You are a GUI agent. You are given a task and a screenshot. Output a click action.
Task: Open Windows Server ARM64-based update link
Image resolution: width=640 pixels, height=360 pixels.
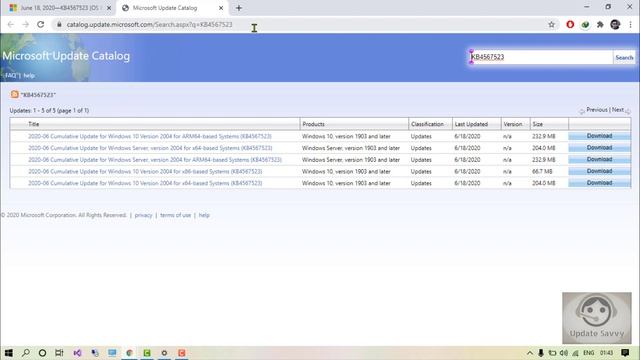(155, 160)
